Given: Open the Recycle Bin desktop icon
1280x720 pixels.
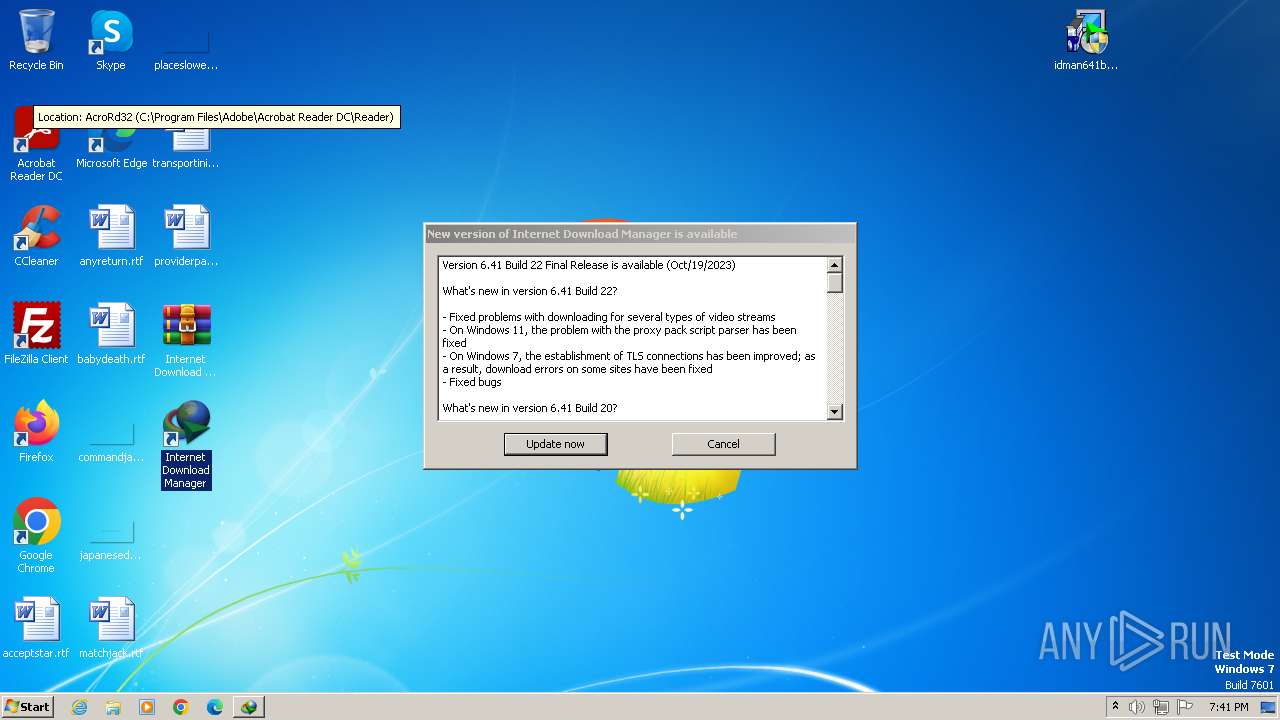Looking at the screenshot, I should (36, 40).
